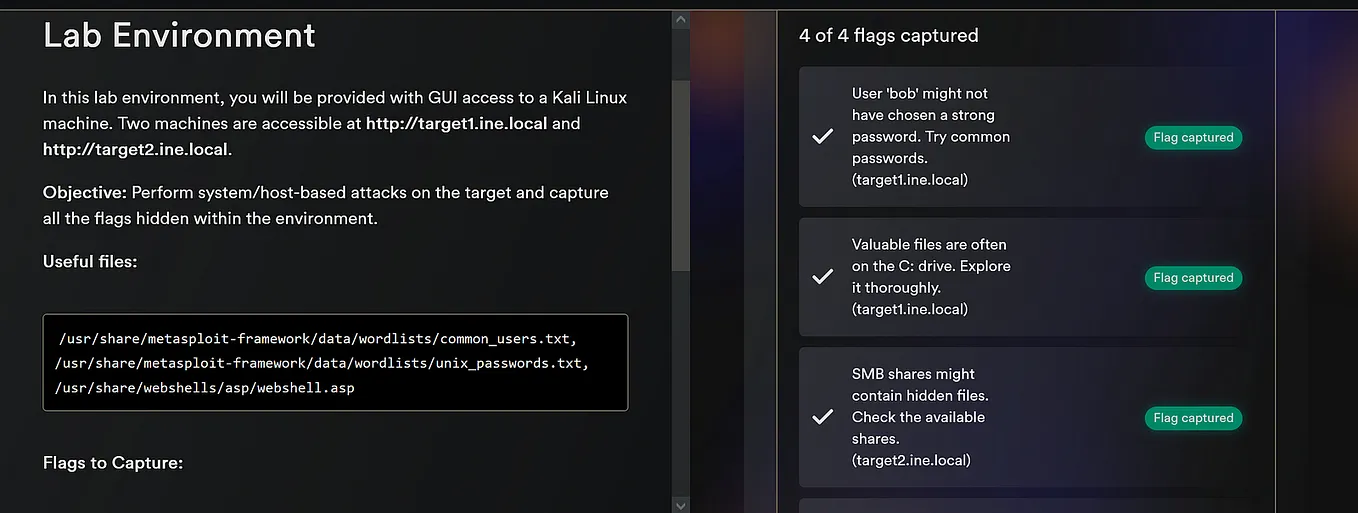This screenshot has width=1358, height=513.
Task: Click the 'Lab Environment' title
Action: 179,35
